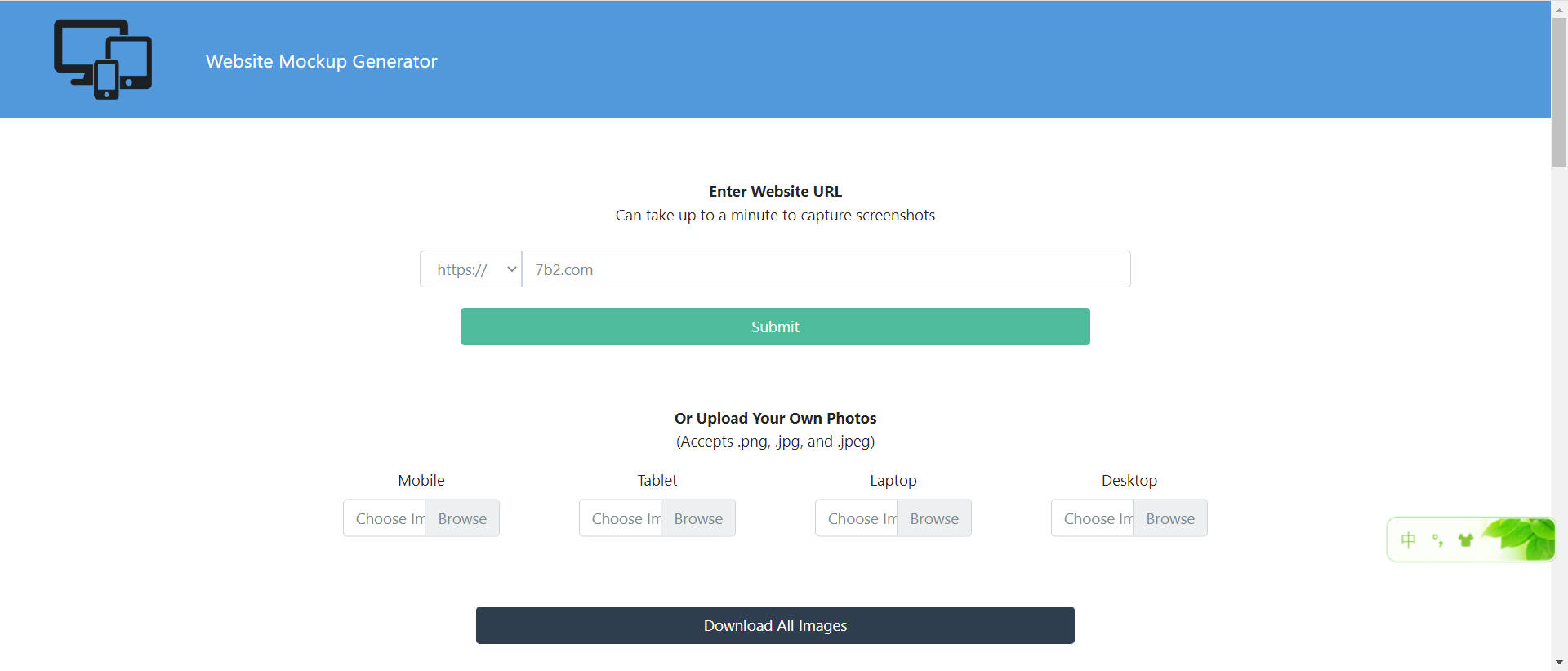
Task: Select the Desktop file chooser field
Action: [1094, 518]
